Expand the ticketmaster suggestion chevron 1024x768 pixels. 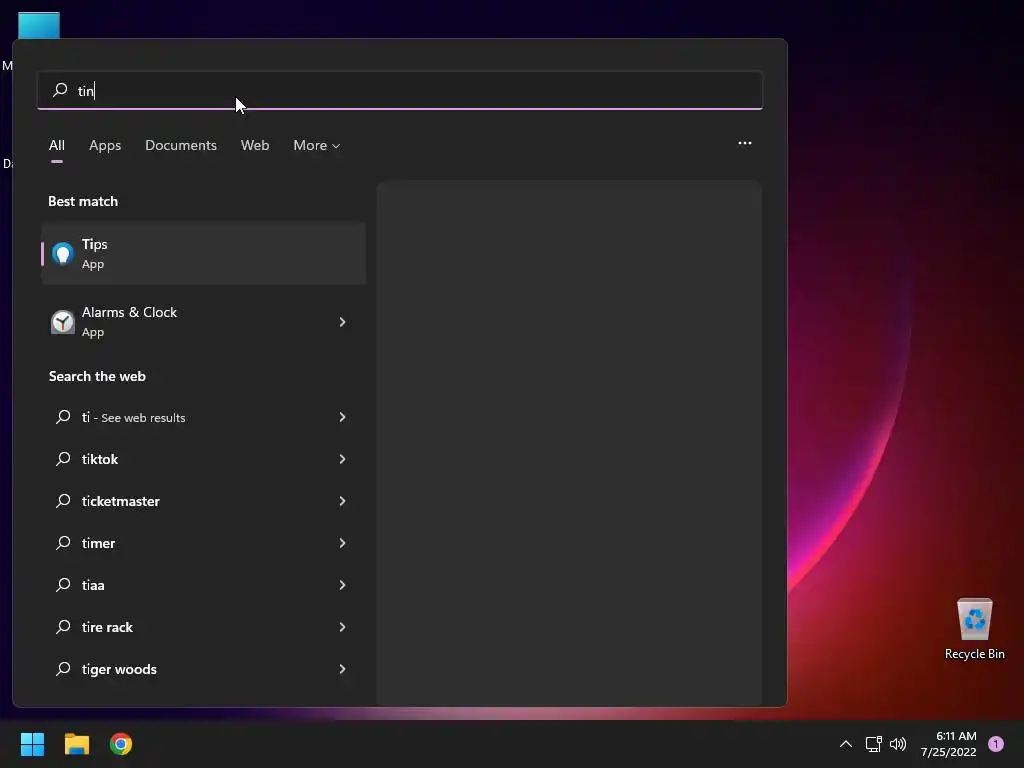pyautogui.click(x=342, y=501)
